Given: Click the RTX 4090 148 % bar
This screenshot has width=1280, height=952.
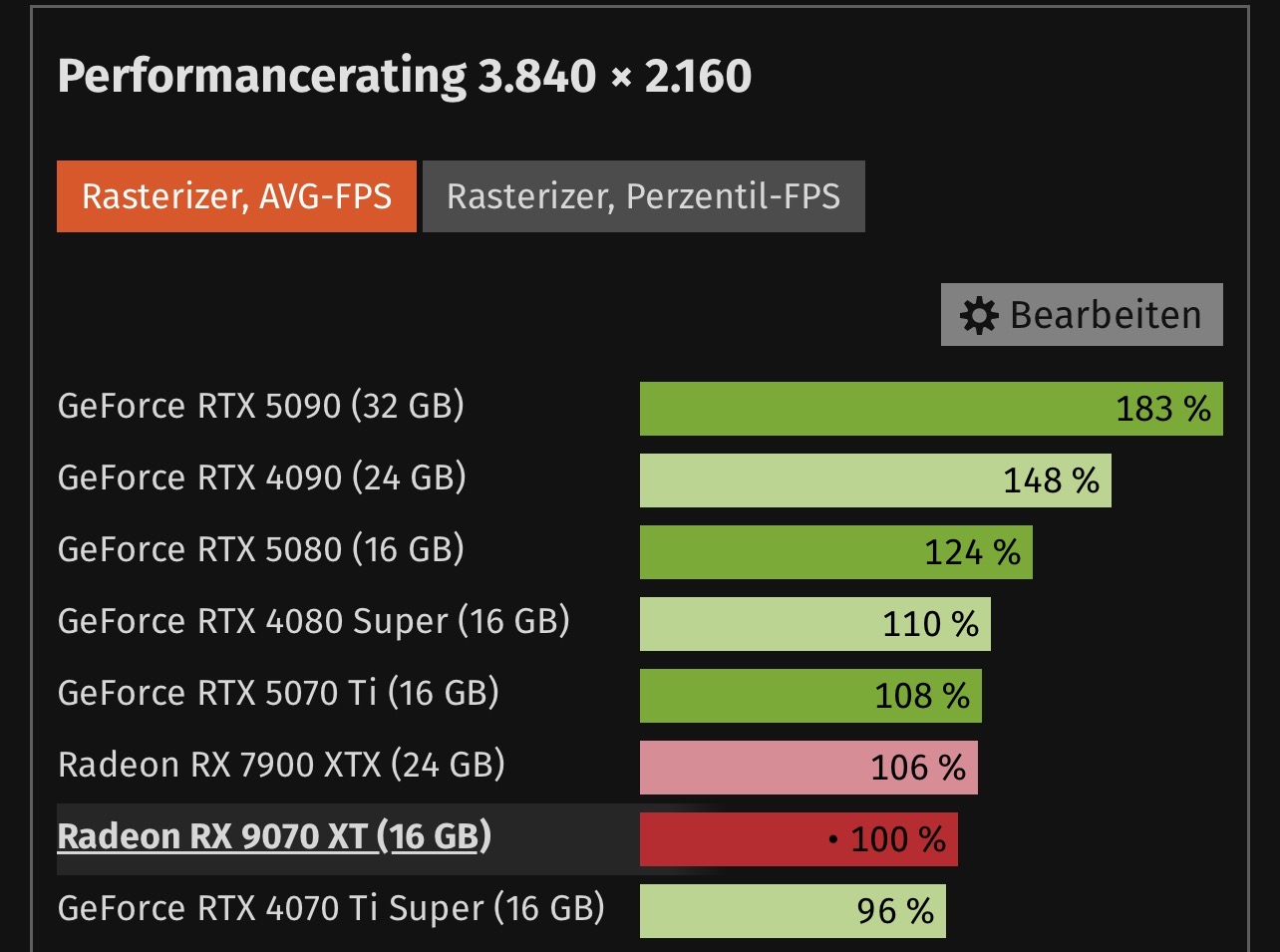Looking at the screenshot, I should (x=874, y=480).
